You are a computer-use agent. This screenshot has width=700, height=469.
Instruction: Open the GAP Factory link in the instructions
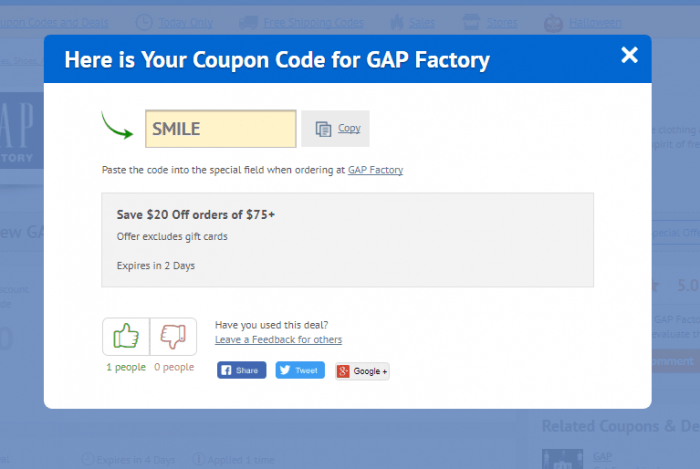375,170
